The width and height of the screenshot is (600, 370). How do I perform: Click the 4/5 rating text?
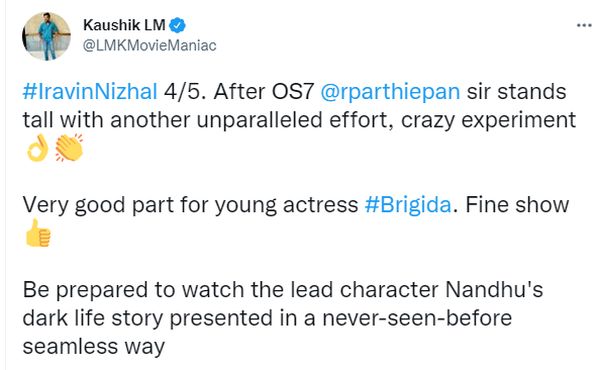point(185,92)
